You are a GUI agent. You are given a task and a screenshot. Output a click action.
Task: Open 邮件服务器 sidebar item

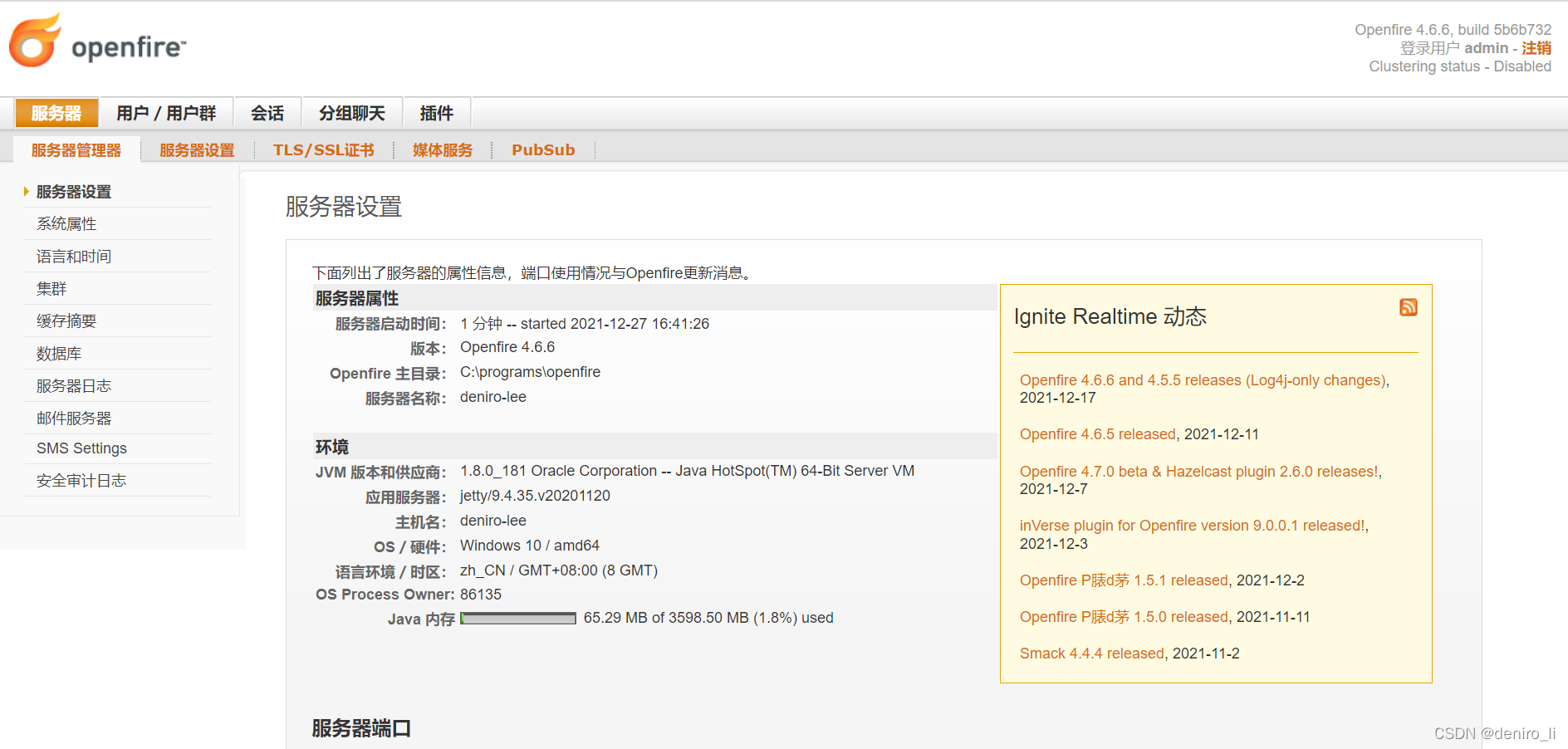74,419
